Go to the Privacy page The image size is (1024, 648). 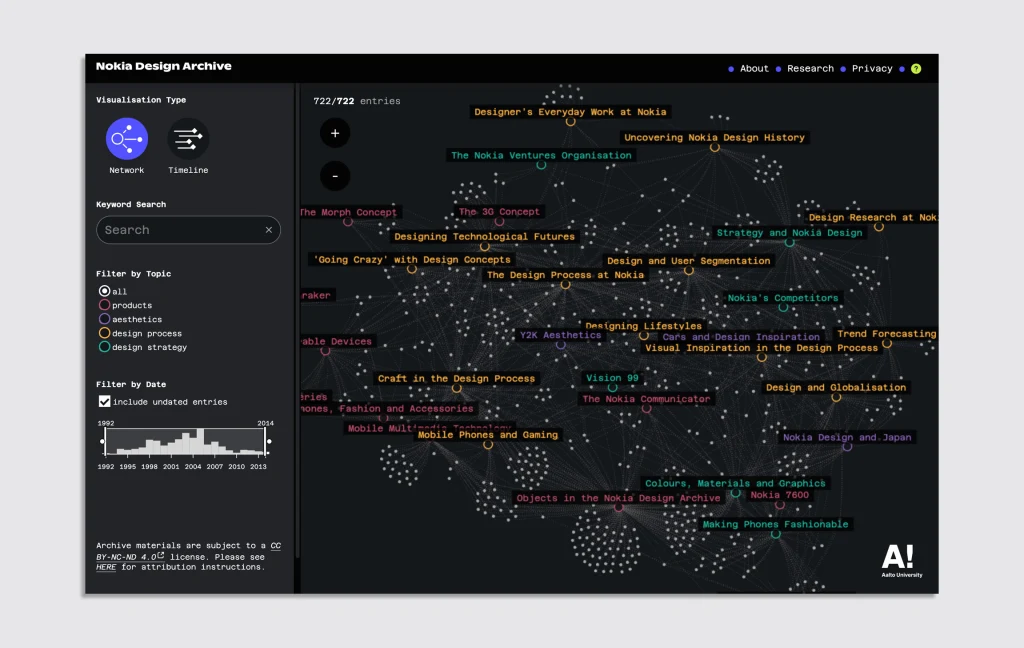[872, 69]
